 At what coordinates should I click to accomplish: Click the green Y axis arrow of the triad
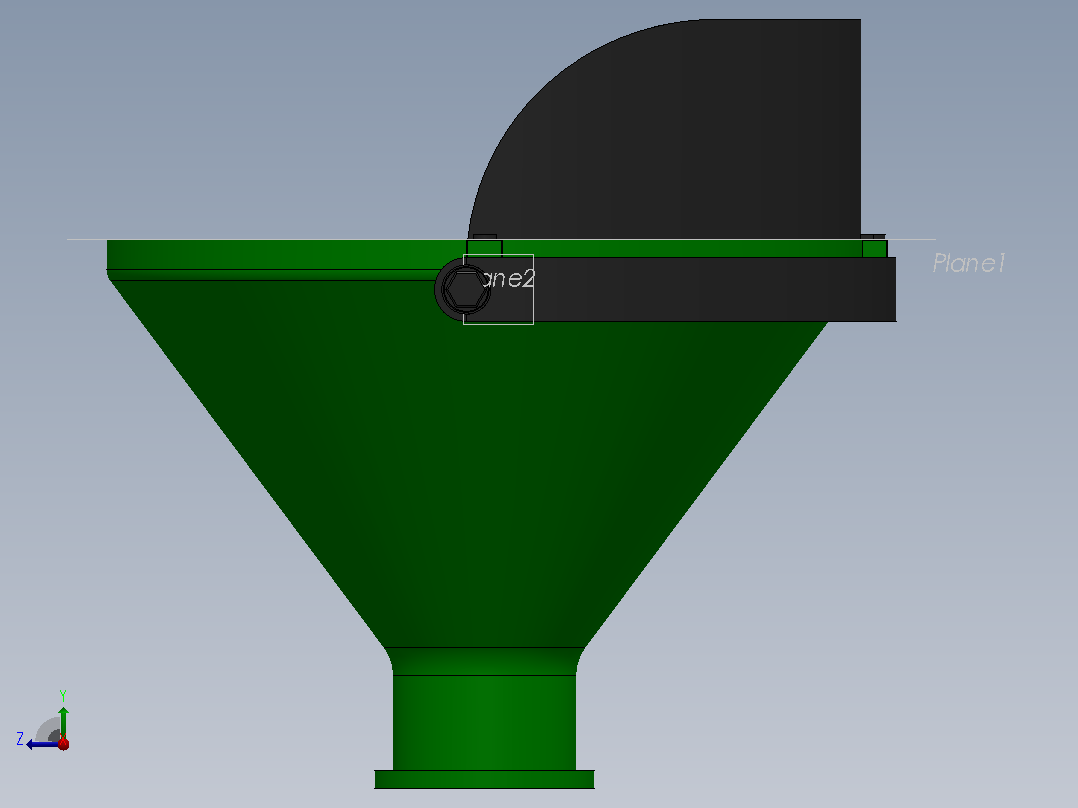pyautogui.click(x=63, y=721)
